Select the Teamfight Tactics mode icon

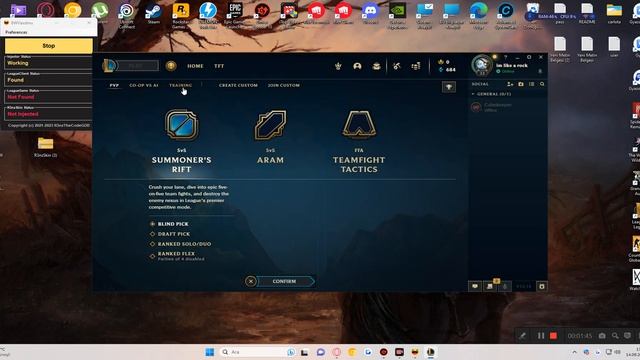pos(359,124)
